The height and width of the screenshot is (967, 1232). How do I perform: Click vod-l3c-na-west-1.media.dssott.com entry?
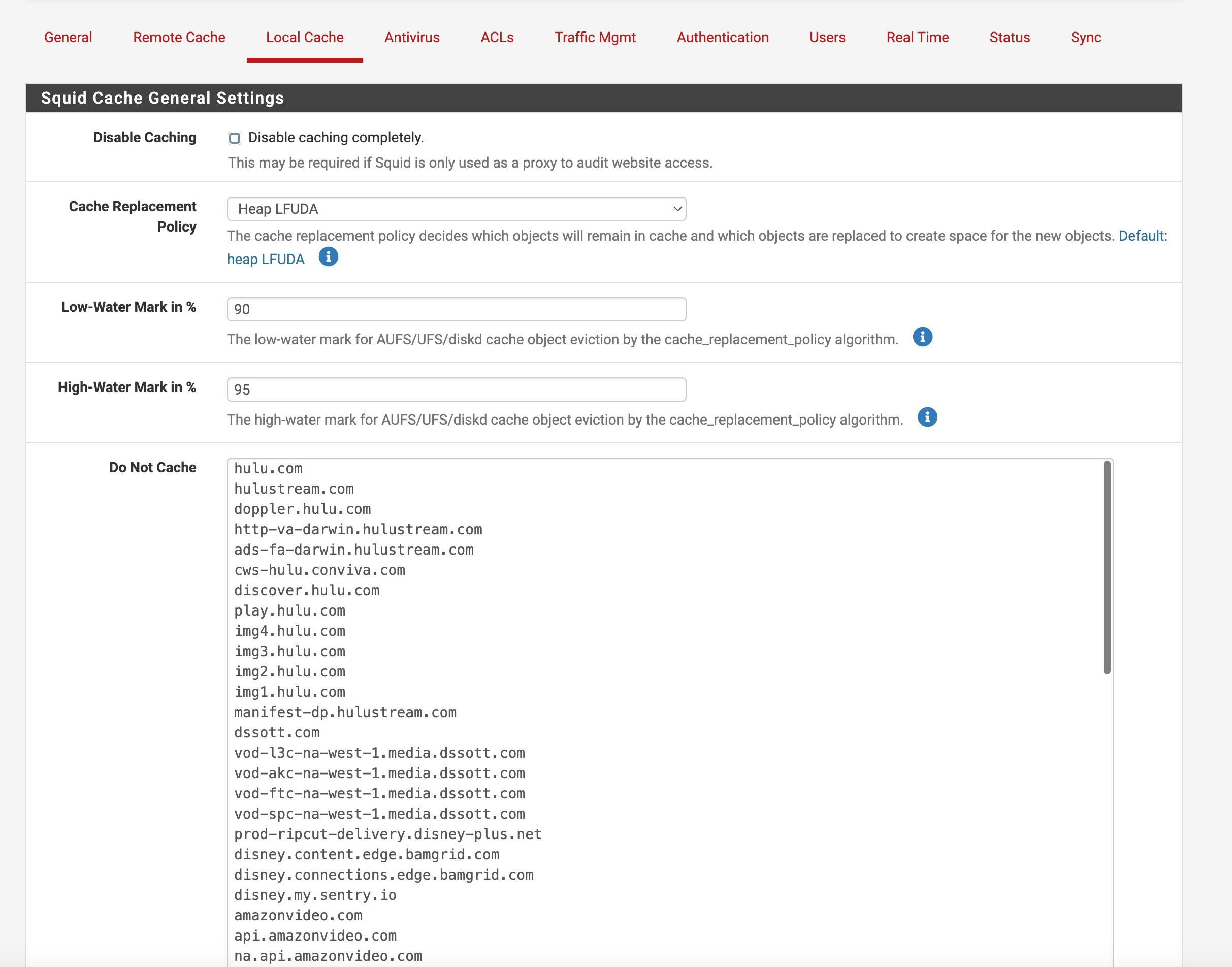tap(379, 754)
